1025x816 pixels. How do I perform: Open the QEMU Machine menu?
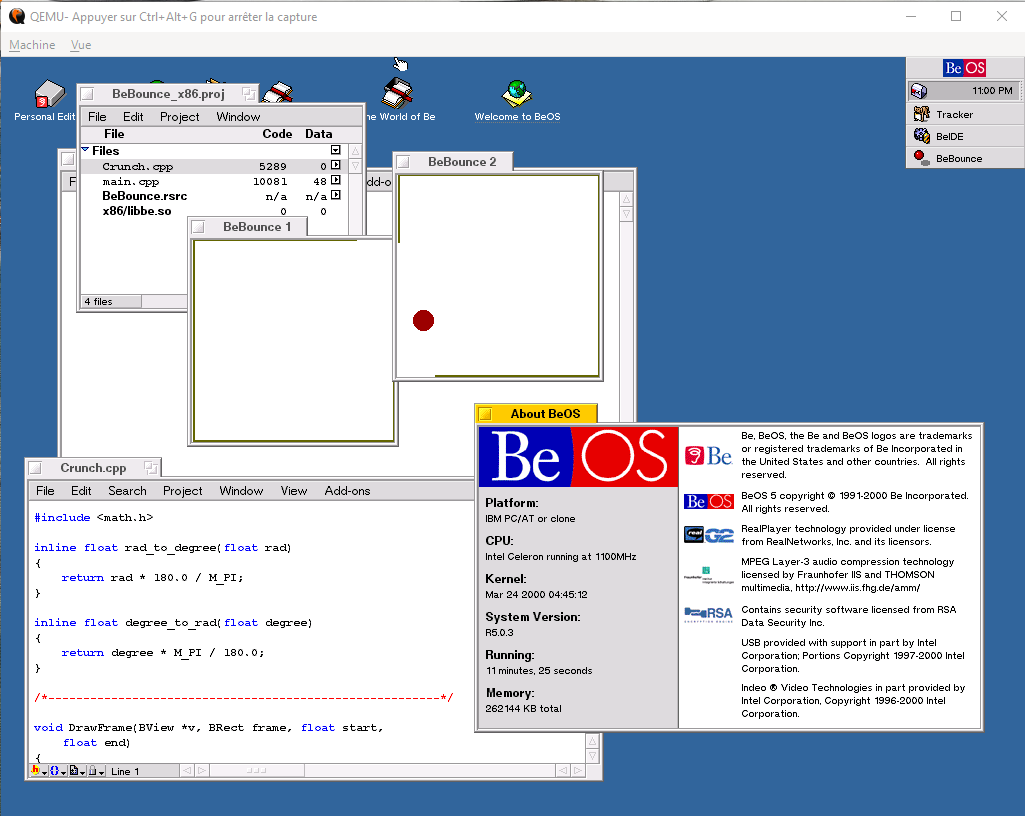[x=32, y=44]
